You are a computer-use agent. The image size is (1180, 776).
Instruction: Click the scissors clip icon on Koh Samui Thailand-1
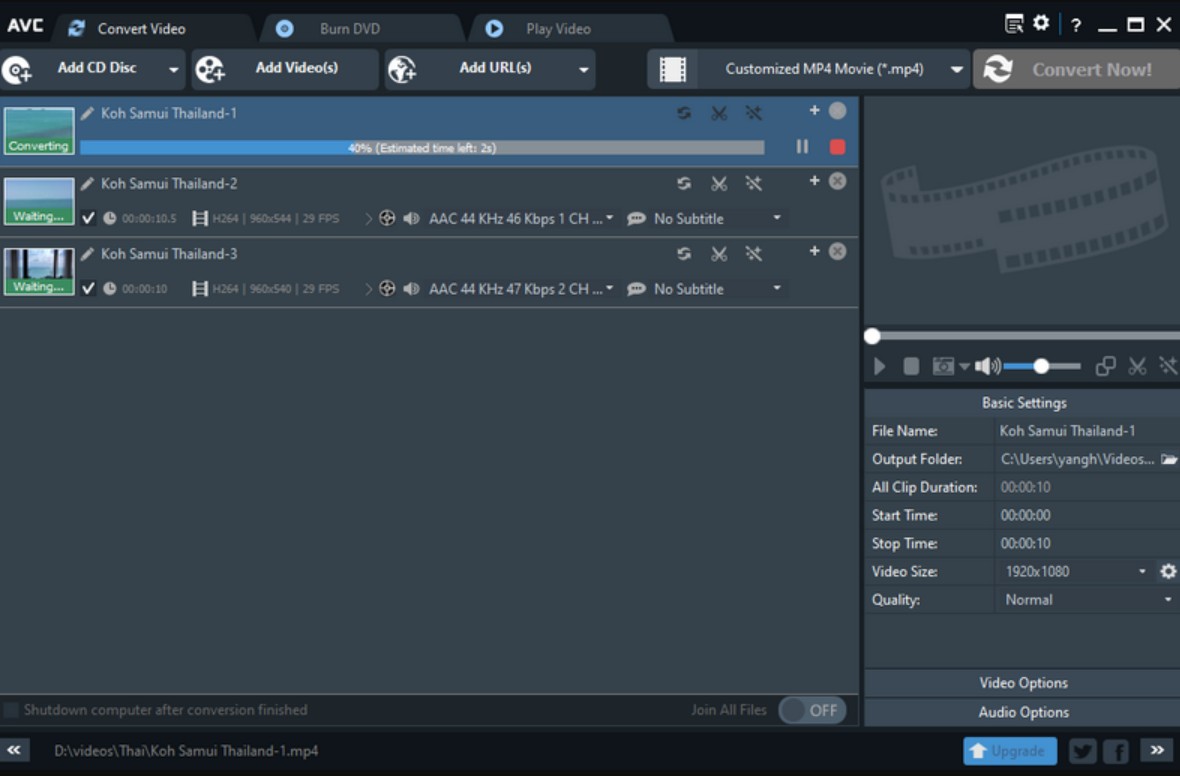[x=719, y=113]
